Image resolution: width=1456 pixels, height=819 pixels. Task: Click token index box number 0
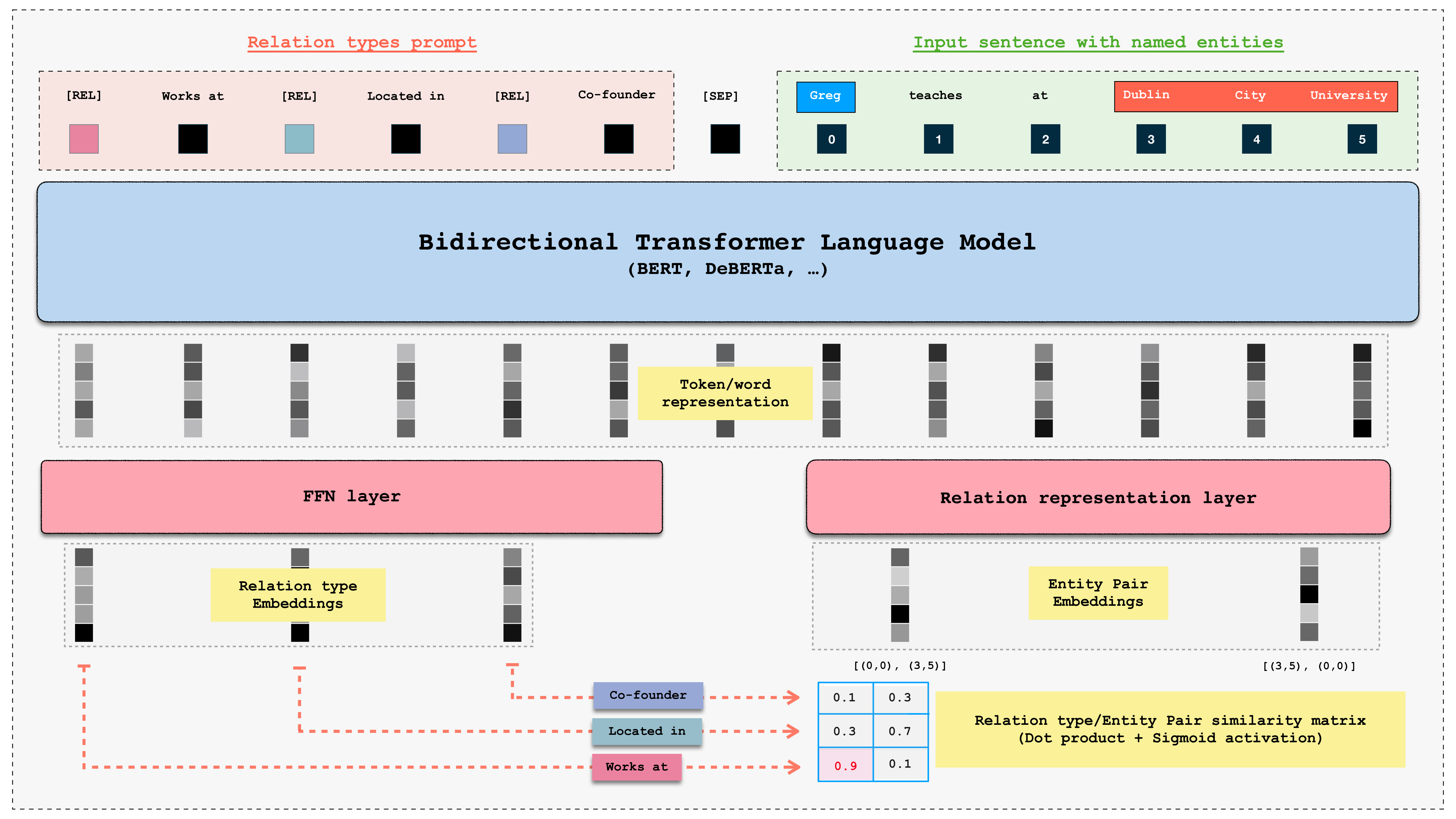tap(831, 140)
